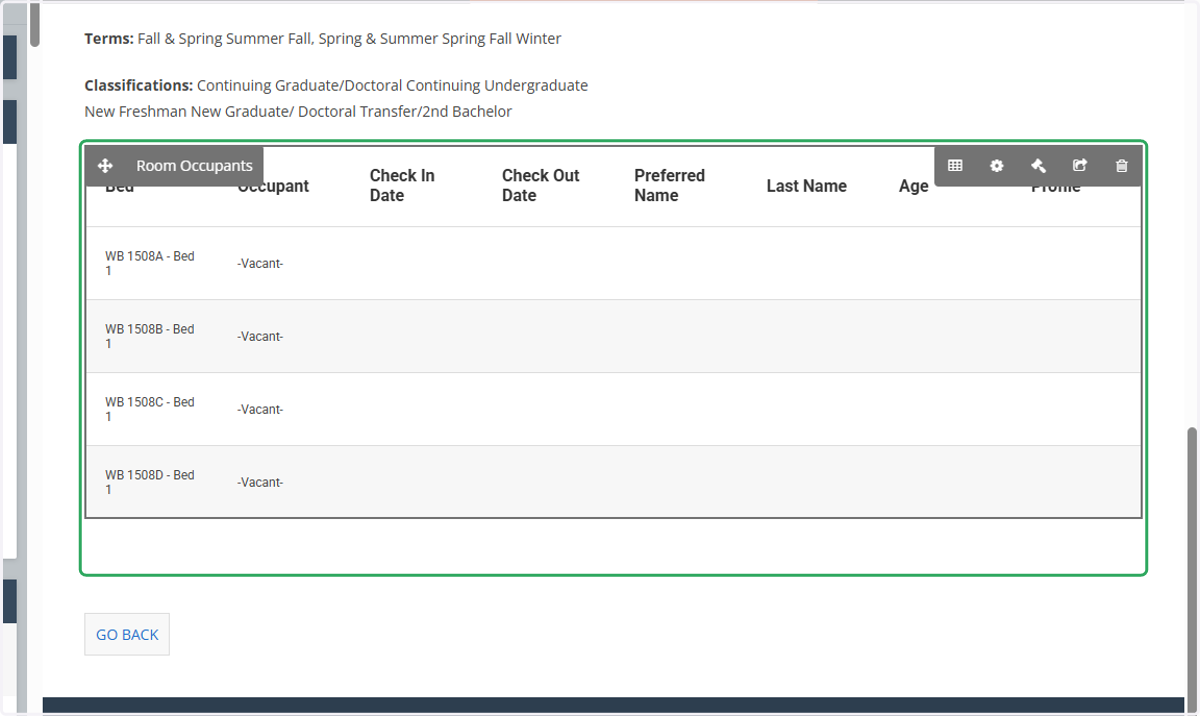
Task: Click the Terms label text
Action: 109,39
